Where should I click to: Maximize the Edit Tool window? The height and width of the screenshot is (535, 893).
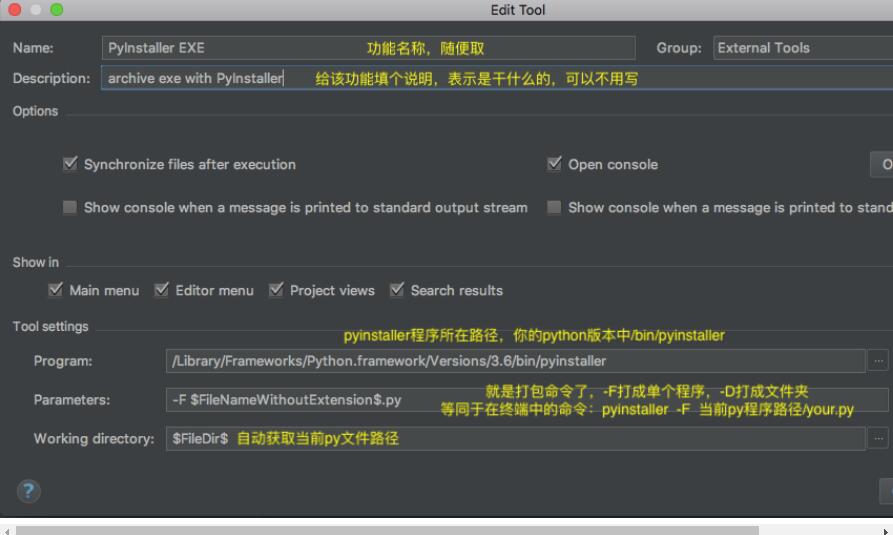(57, 10)
